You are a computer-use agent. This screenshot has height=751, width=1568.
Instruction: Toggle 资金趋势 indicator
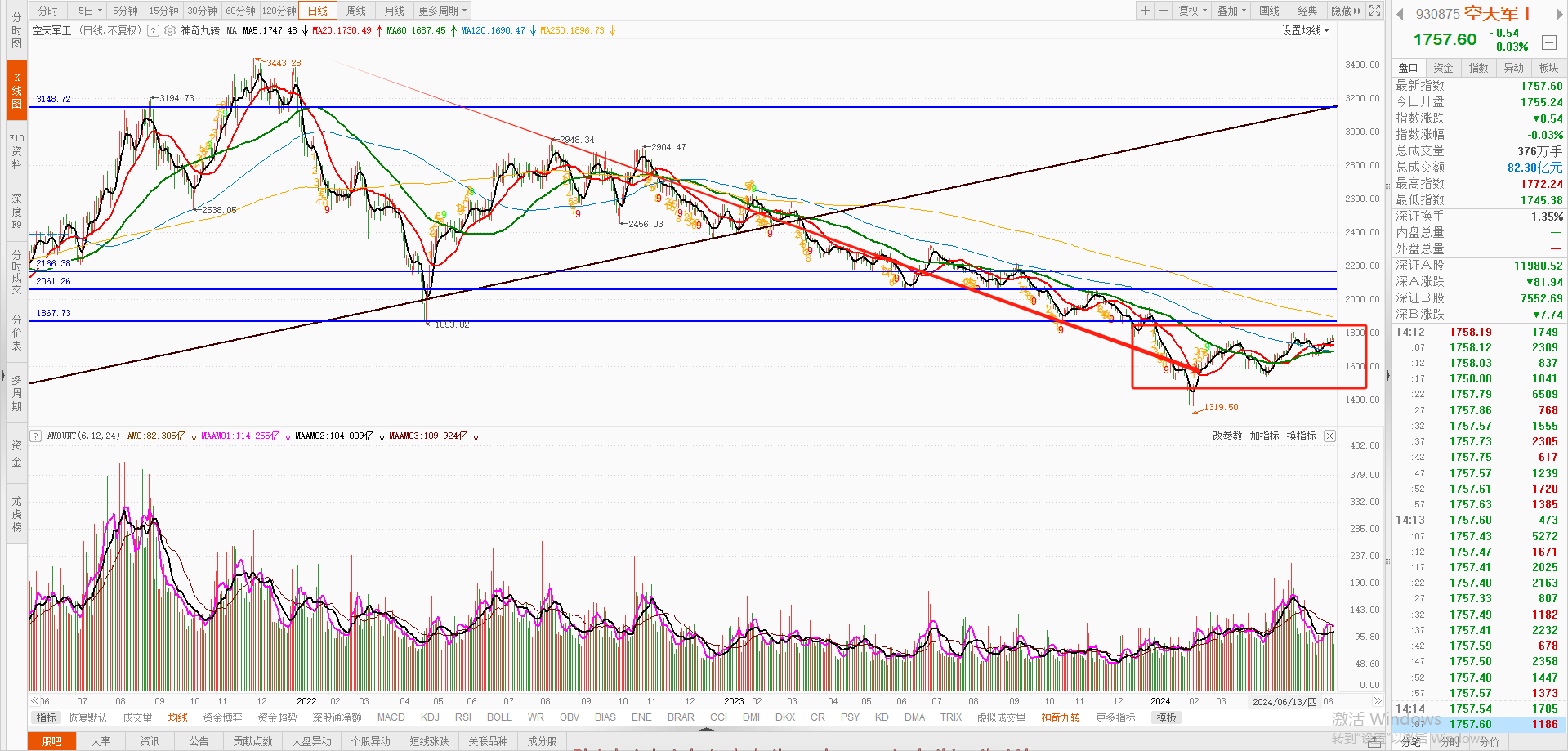(277, 717)
